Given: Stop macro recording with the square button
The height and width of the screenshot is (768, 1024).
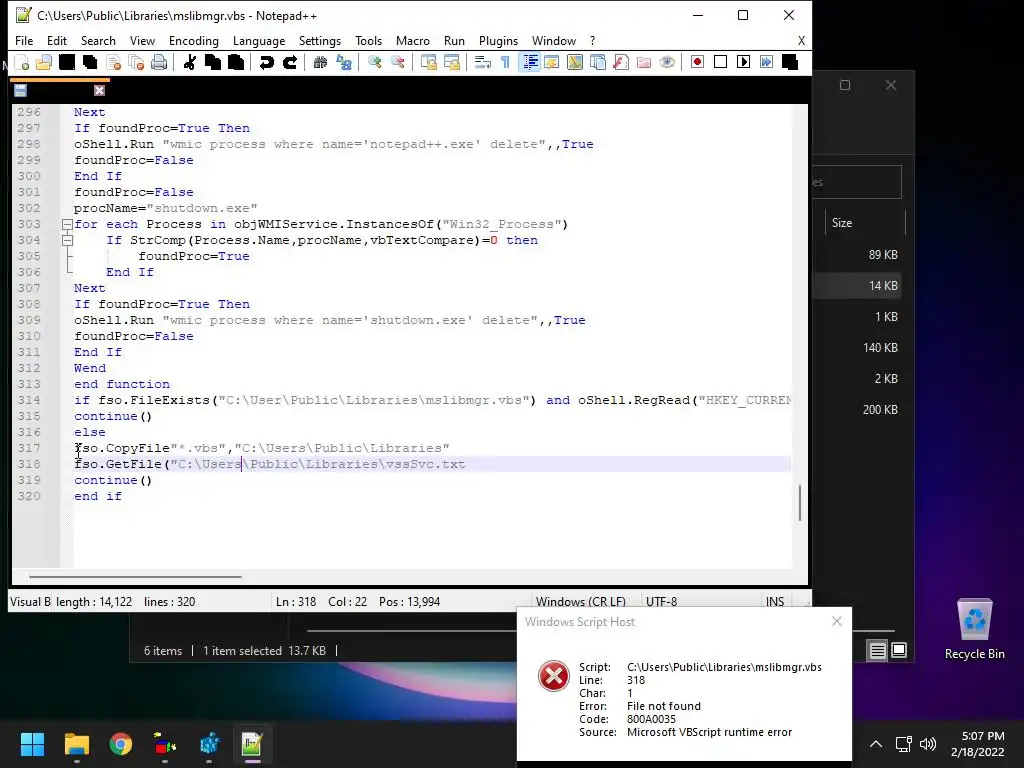Looking at the screenshot, I should (x=720, y=62).
